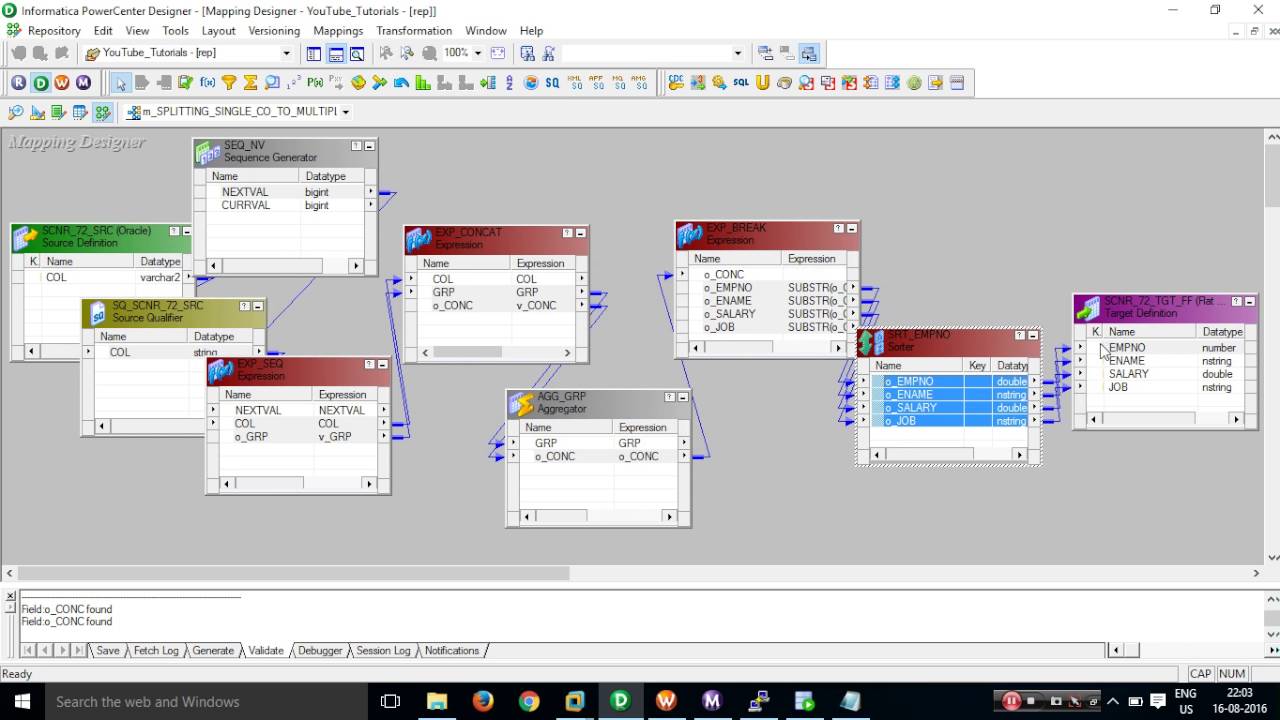Switch to Mapping Designer tool icon
This screenshot has height=720, width=1280.
(x=102, y=112)
